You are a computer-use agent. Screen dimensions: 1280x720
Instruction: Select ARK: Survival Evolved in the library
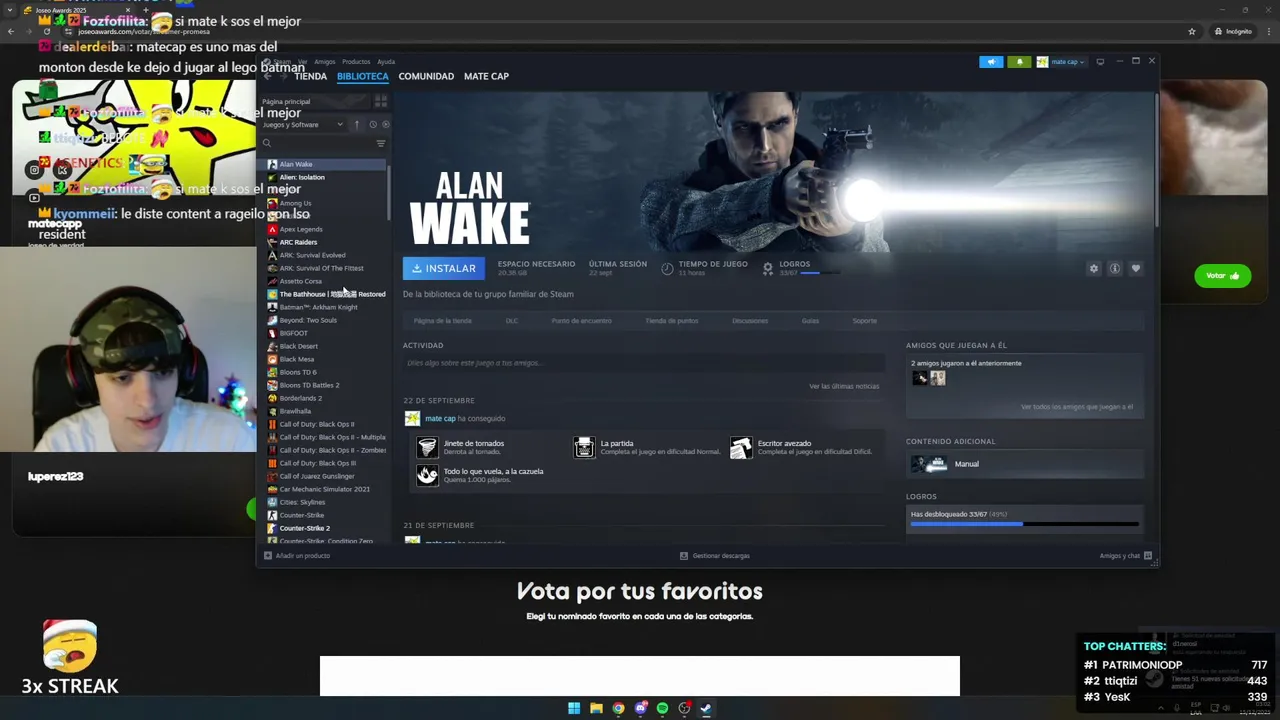click(312, 255)
